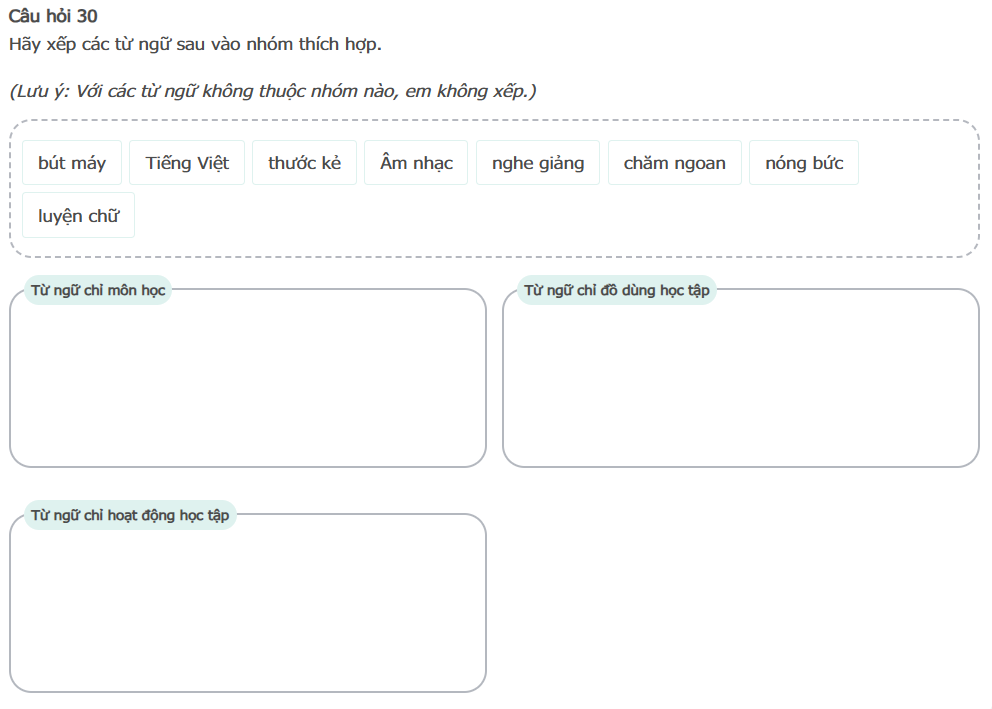Click the instruction text 'Hãy xếp các từ ngữ'
Image resolution: width=992 pixels, height=709 pixels.
[x=195, y=44]
